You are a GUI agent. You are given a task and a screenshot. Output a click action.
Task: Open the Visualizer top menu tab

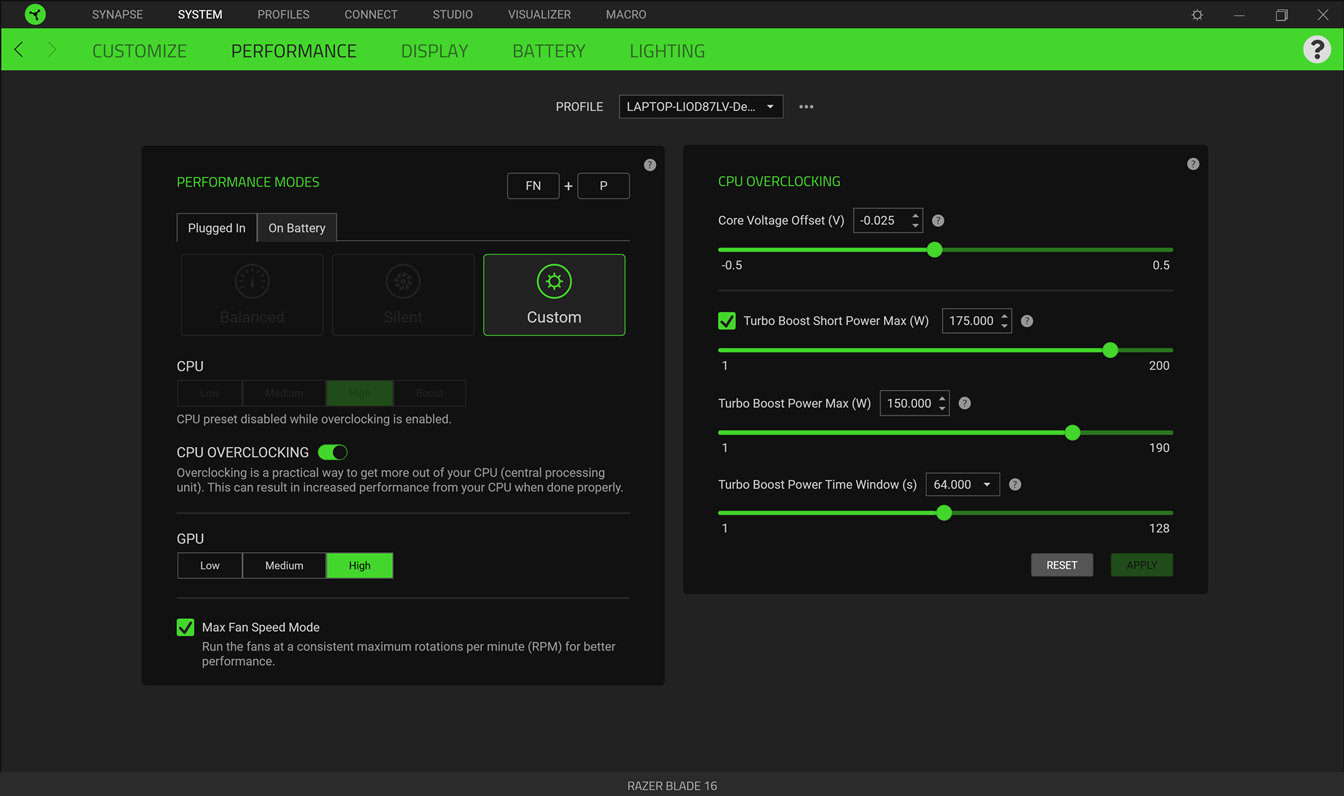(x=539, y=14)
